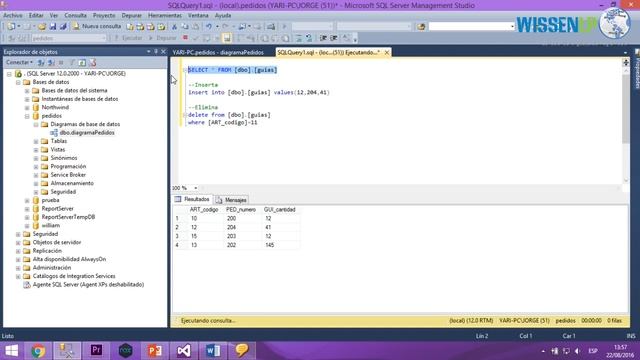Click the last icon in Object Explorer toolbar
This screenshot has height=360, width=640.
[x=93, y=63]
